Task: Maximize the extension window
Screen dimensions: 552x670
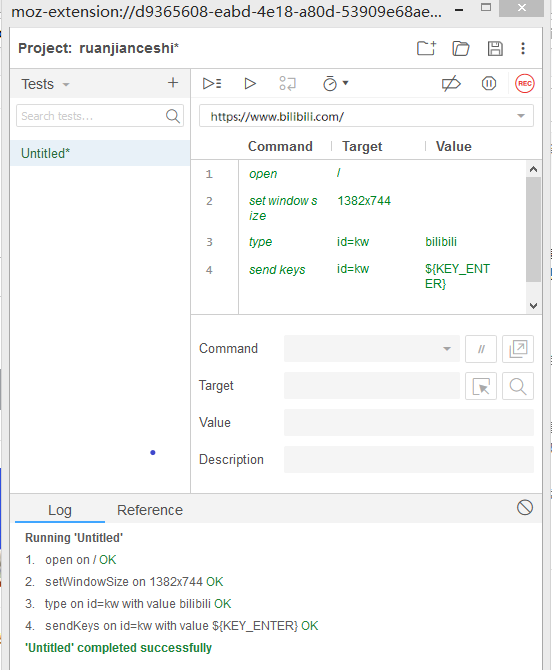Action: click(486, 8)
